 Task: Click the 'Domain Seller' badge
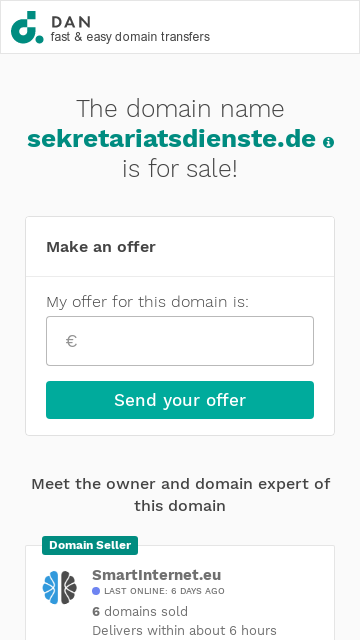(90, 545)
